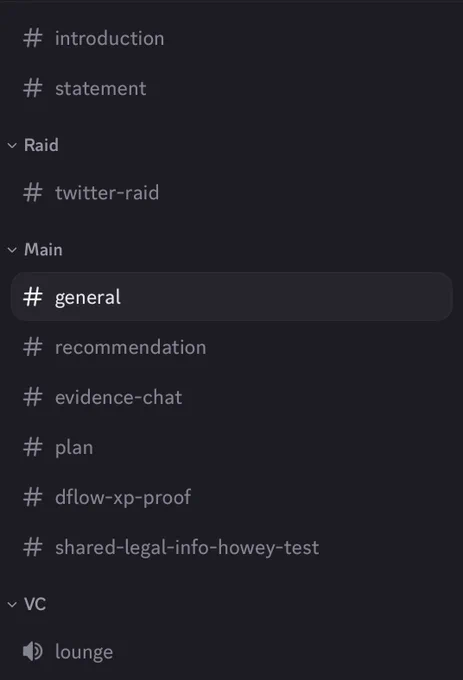The image size is (463, 680).
Task: Click the hash icon next to recommendation
Action: (33, 347)
